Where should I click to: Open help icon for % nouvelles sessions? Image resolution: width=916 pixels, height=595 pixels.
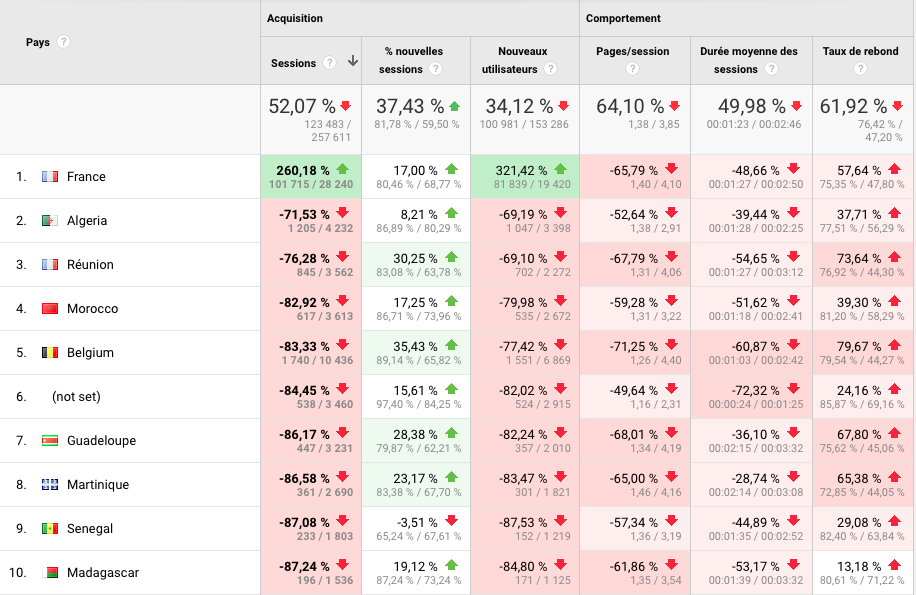tap(435, 70)
